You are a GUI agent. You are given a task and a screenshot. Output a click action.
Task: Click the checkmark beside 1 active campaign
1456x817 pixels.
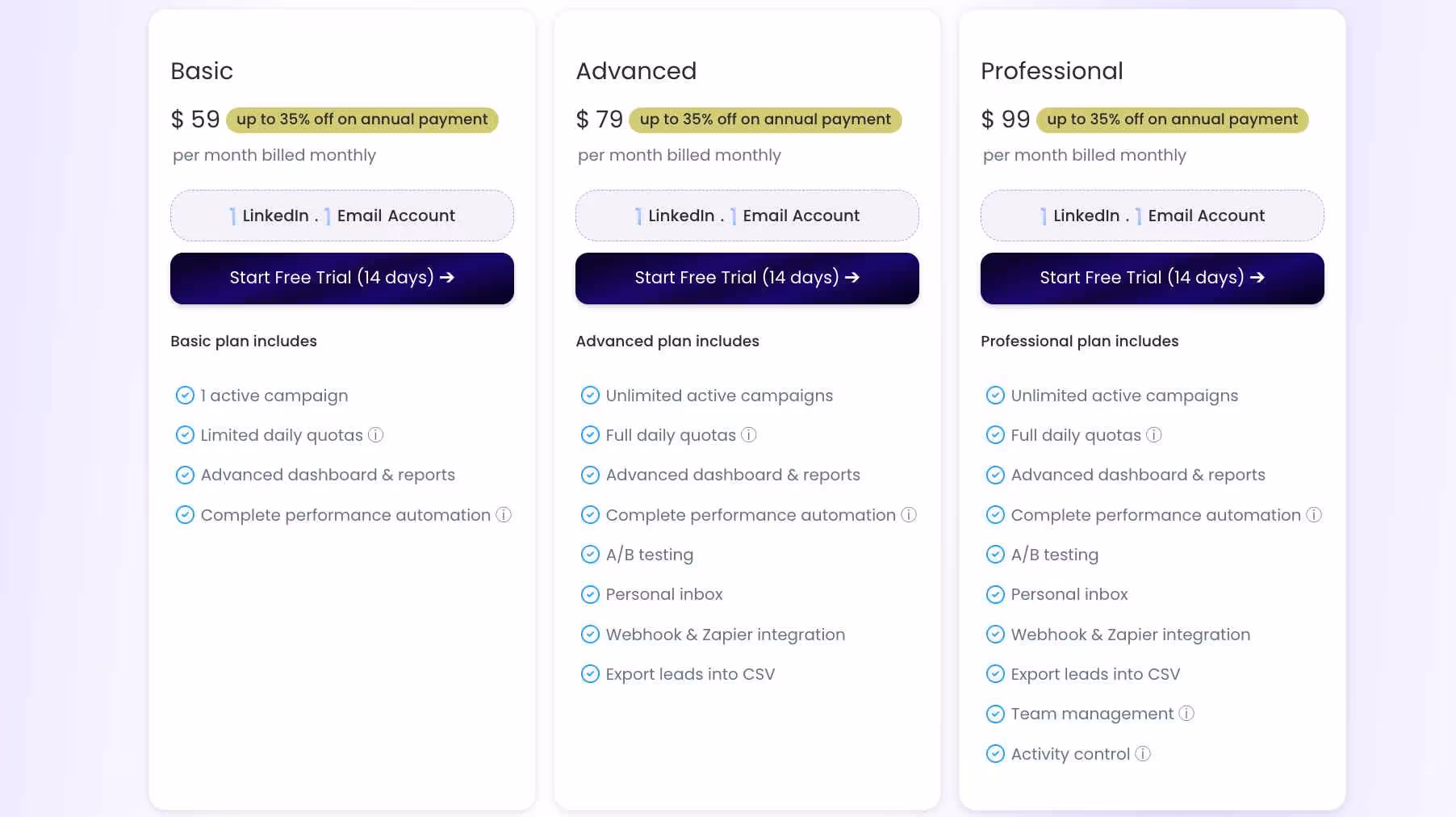184,395
